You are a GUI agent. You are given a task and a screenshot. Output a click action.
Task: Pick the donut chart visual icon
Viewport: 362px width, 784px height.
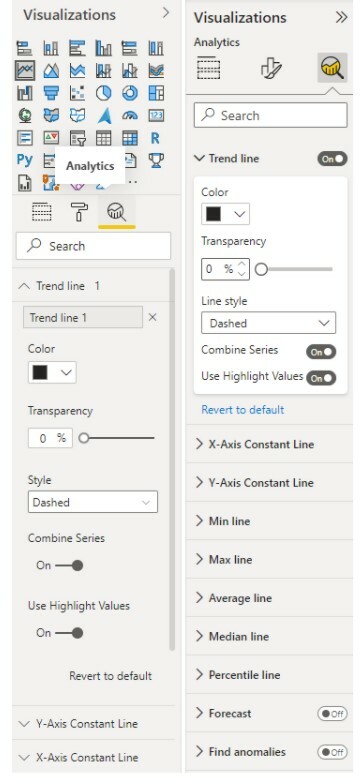coord(130,93)
